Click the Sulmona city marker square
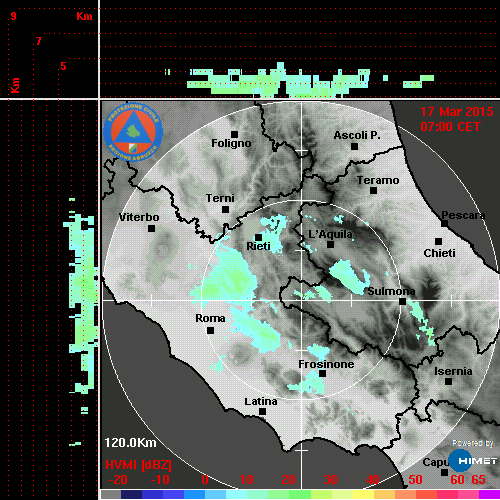The image size is (500, 500). point(403,301)
